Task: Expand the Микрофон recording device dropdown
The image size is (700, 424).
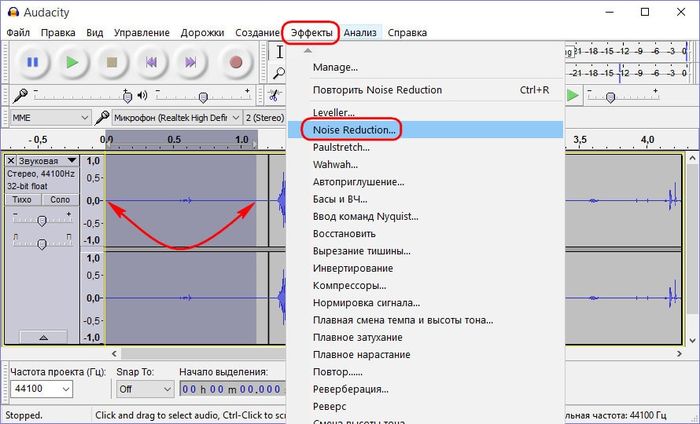Action: (x=233, y=117)
